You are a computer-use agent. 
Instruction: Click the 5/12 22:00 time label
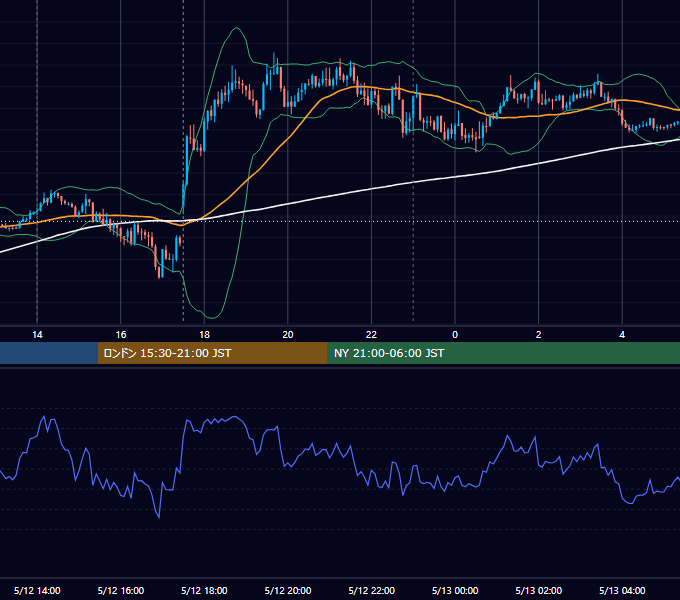[372, 590]
